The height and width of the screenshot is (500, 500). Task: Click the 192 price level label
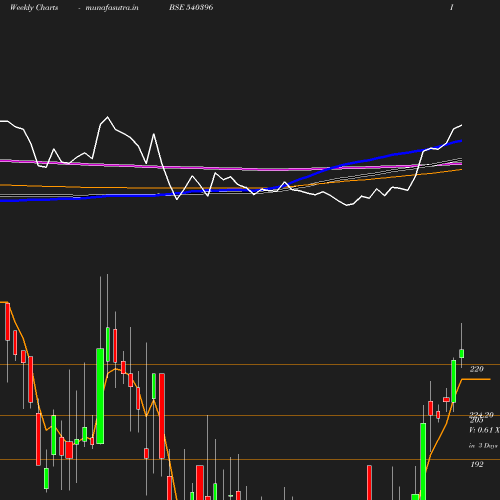[477, 464]
